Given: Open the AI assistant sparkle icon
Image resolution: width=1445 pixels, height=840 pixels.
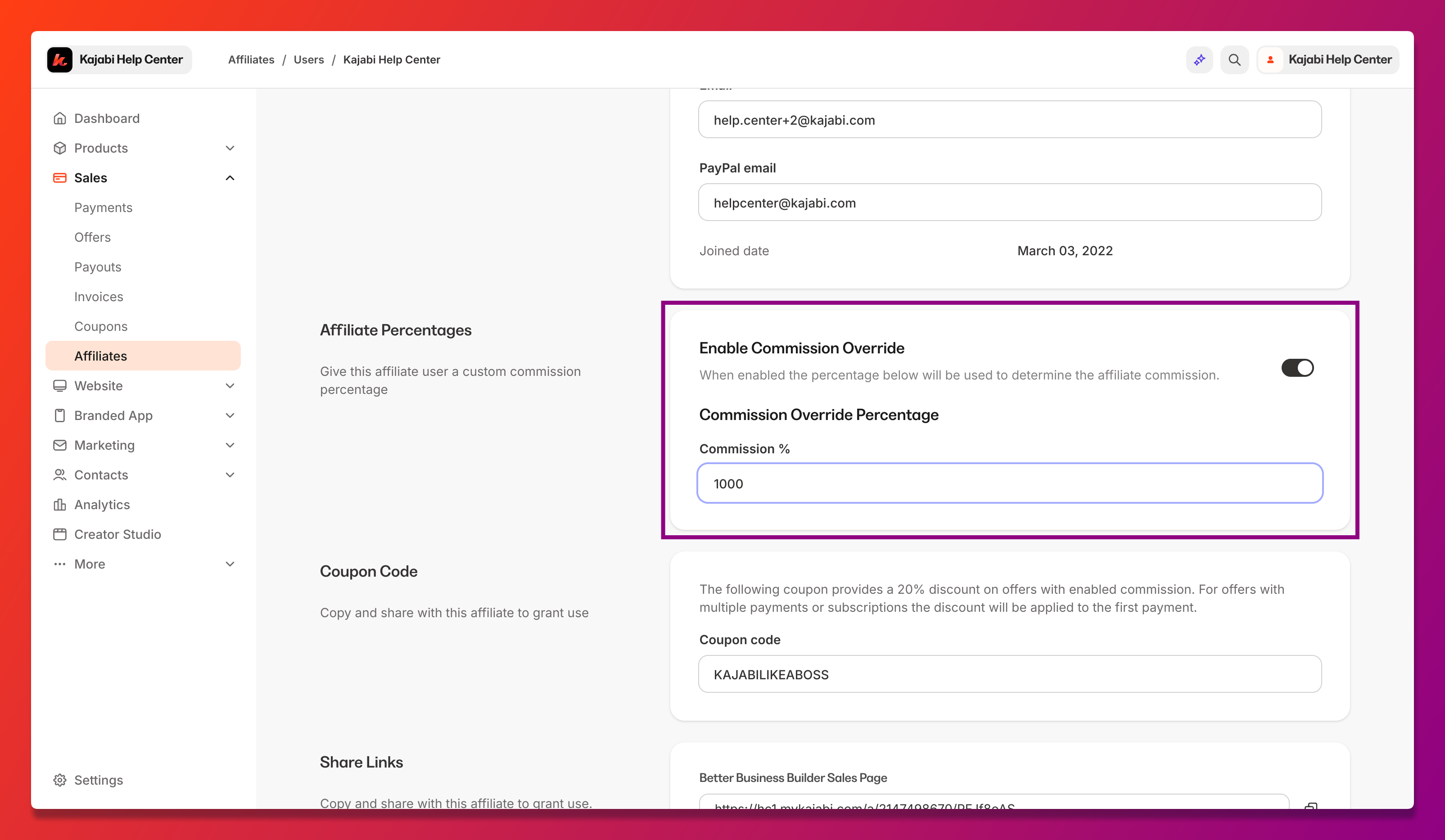Looking at the screenshot, I should (x=1199, y=59).
